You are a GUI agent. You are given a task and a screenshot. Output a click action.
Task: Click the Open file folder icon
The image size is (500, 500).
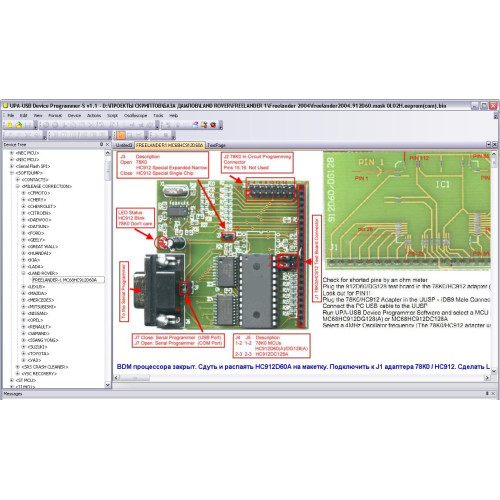coord(19,125)
